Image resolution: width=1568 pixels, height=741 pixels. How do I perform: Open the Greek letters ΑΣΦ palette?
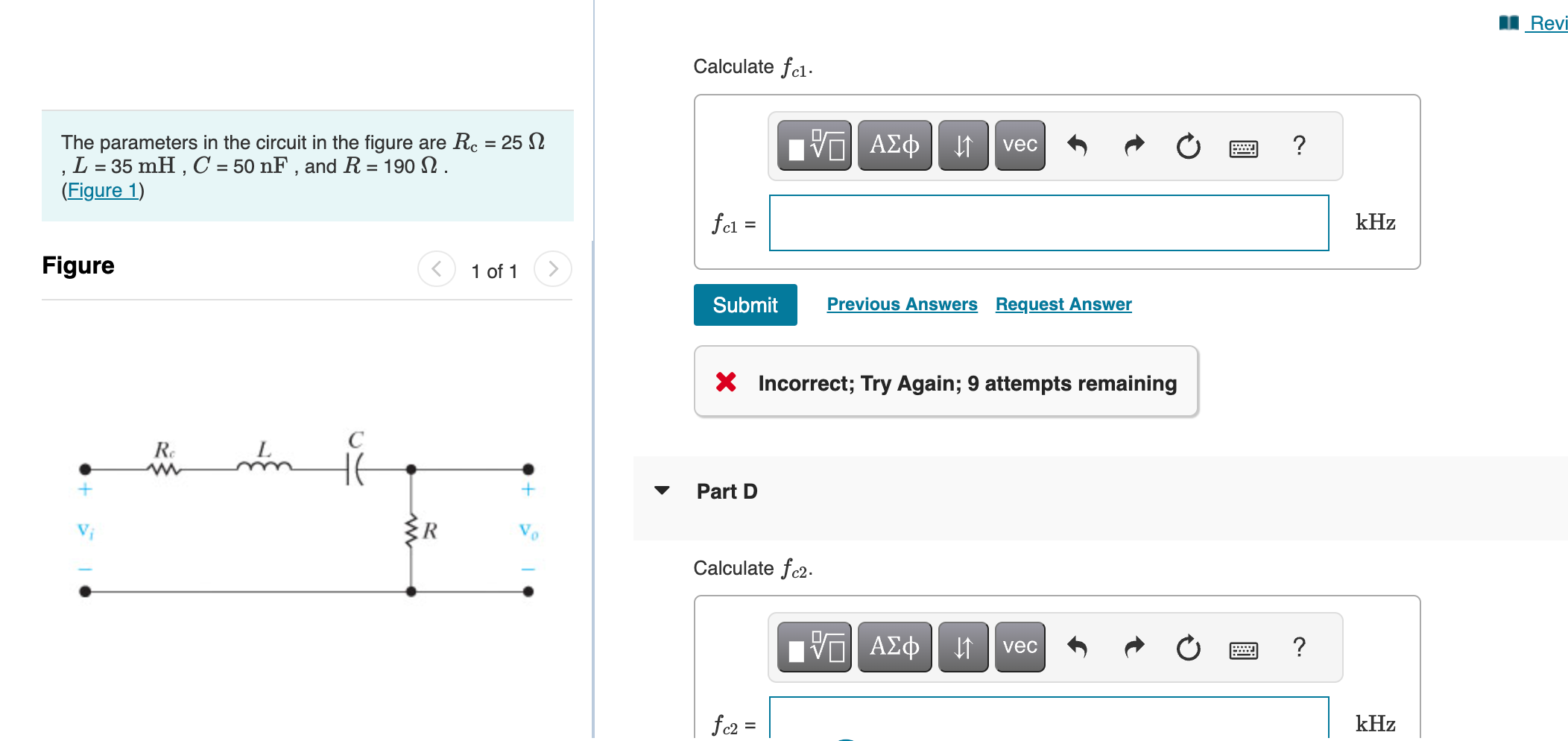[894, 144]
